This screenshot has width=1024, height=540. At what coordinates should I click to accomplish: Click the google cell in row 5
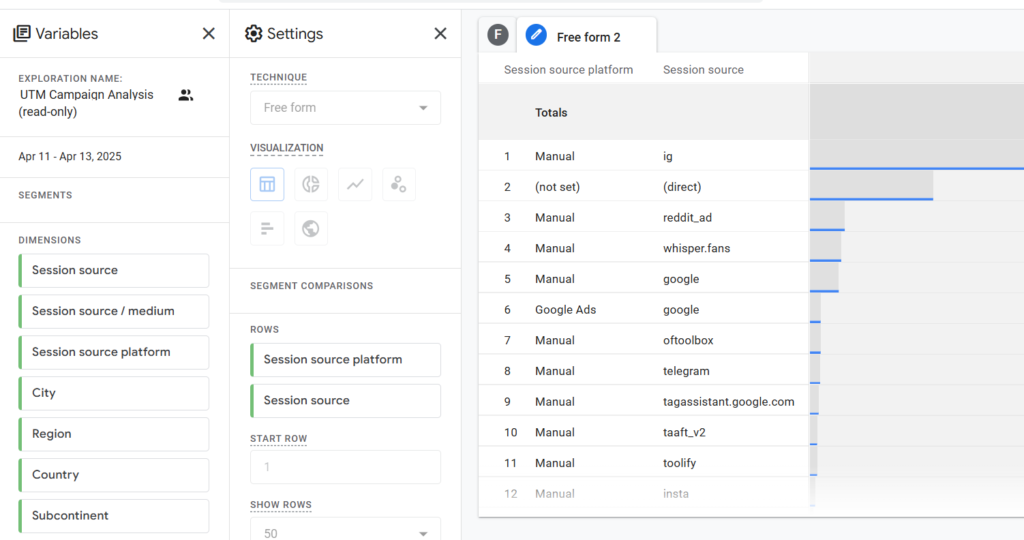[x=681, y=279]
